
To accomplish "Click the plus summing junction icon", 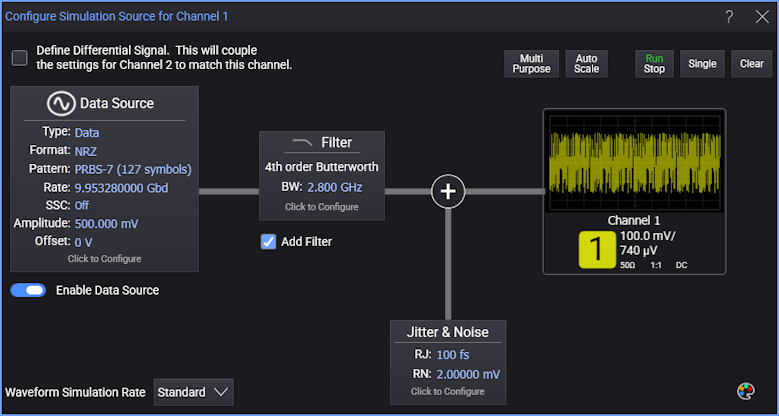I will [448, 191].
